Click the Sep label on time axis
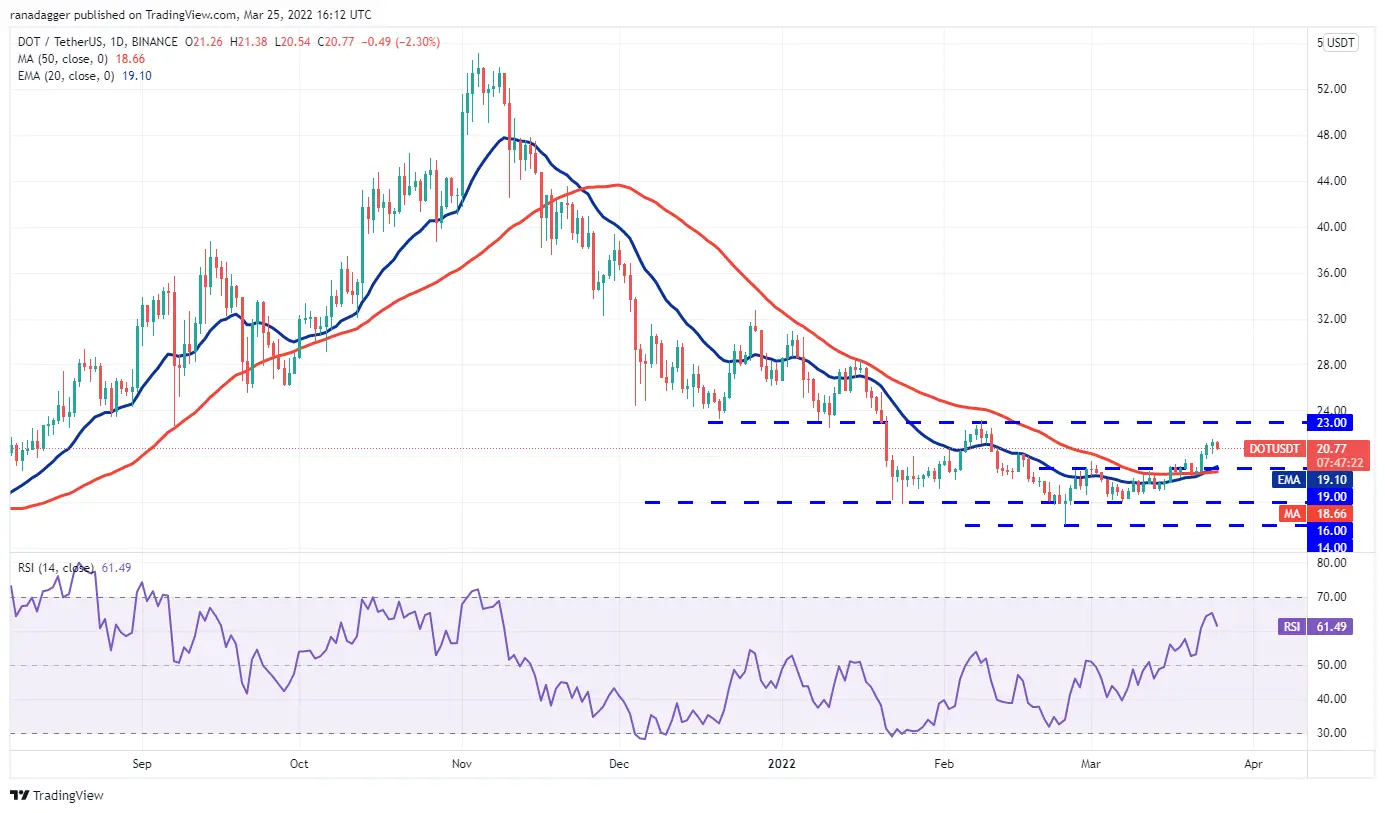 [x=141, y=763]
